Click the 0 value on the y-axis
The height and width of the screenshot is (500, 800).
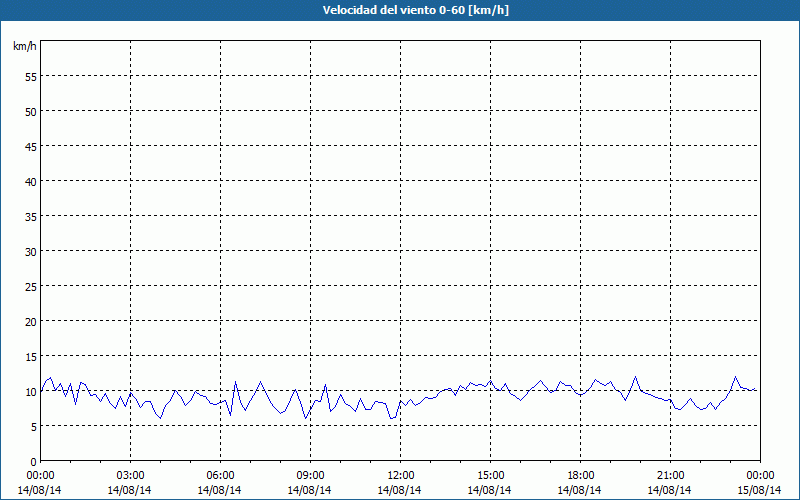[34, 462]
